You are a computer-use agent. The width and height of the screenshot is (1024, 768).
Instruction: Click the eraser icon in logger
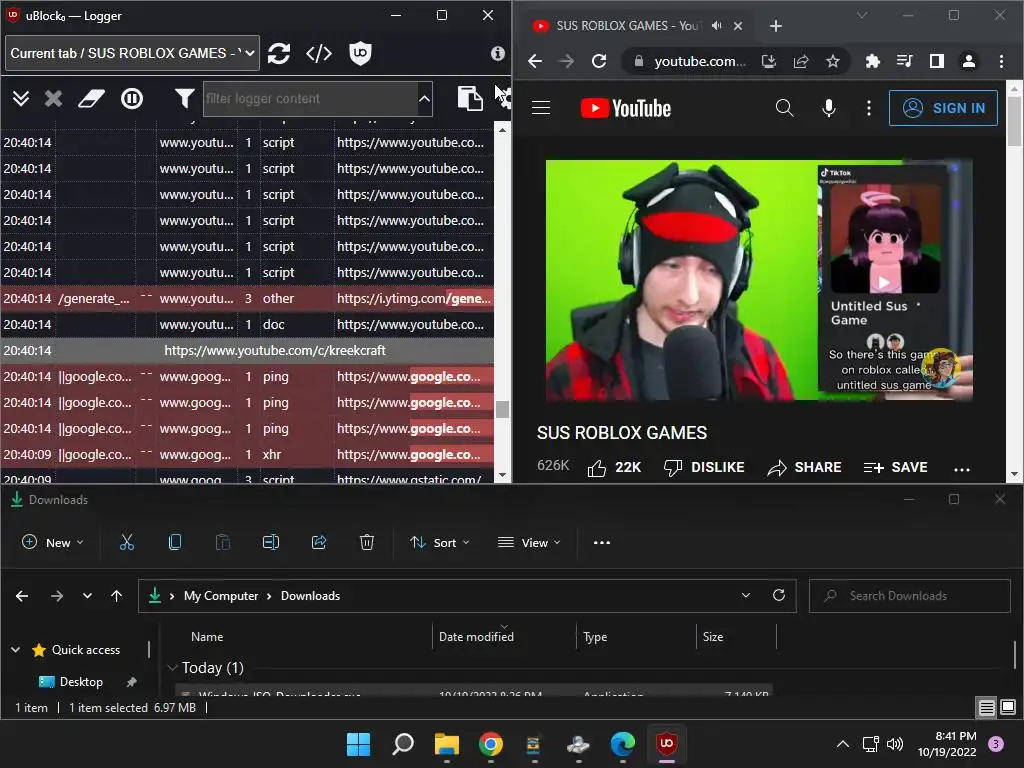(91, 99)
